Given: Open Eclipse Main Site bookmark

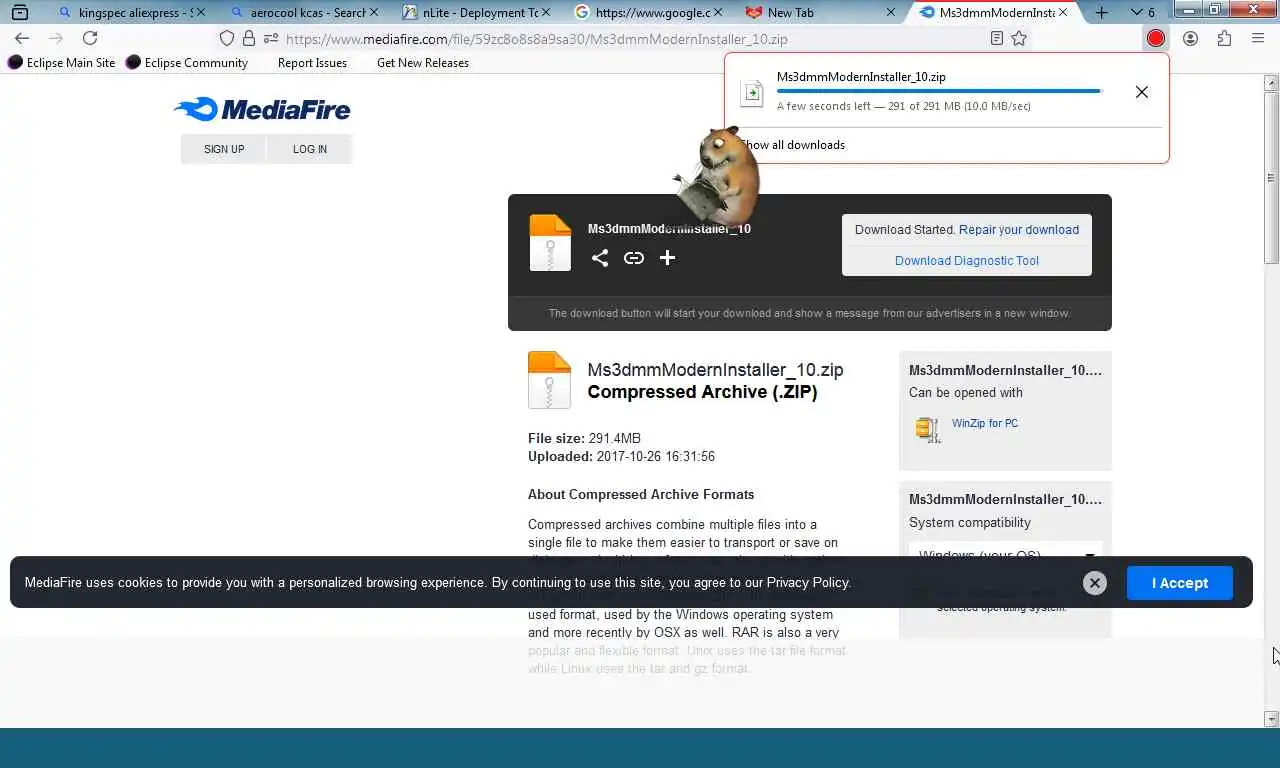Looking at the screenshot, I should [x=62, y=62].
